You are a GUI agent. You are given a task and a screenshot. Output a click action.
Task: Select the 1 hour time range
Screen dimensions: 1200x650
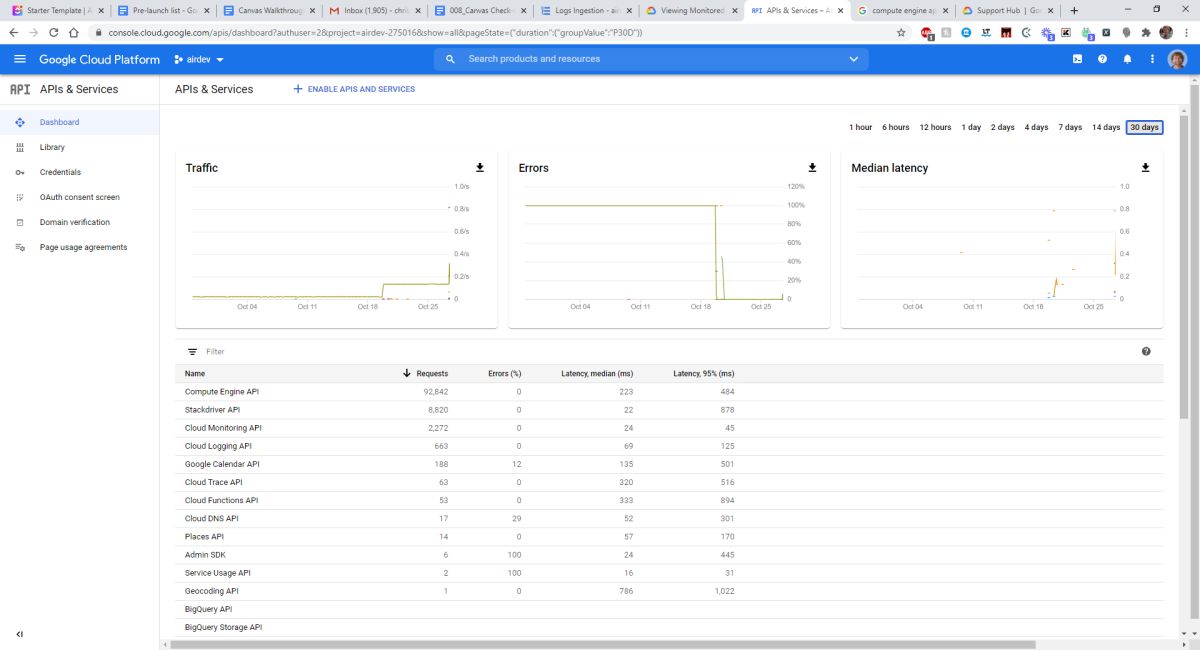(860, 127)
